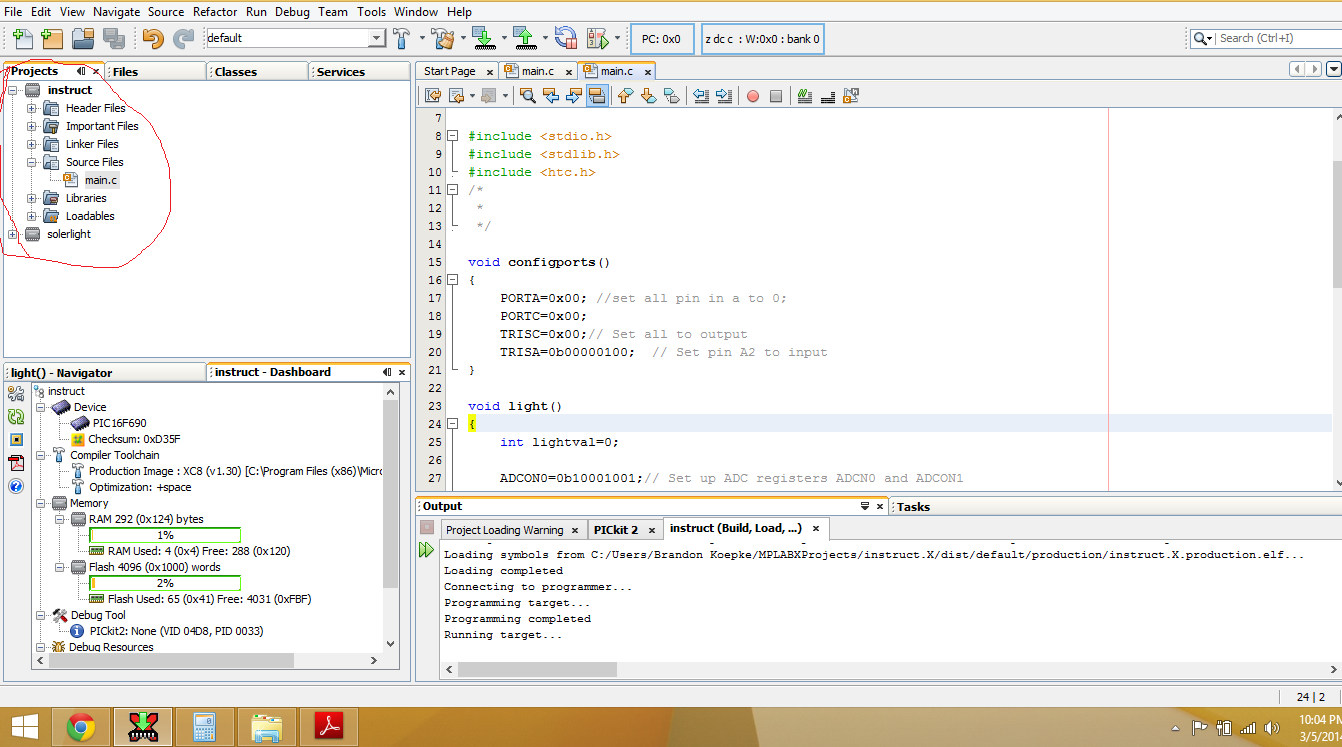
Task: Jump to next bookmark icon
Action: pyautogui.click(x=648, y=96)
